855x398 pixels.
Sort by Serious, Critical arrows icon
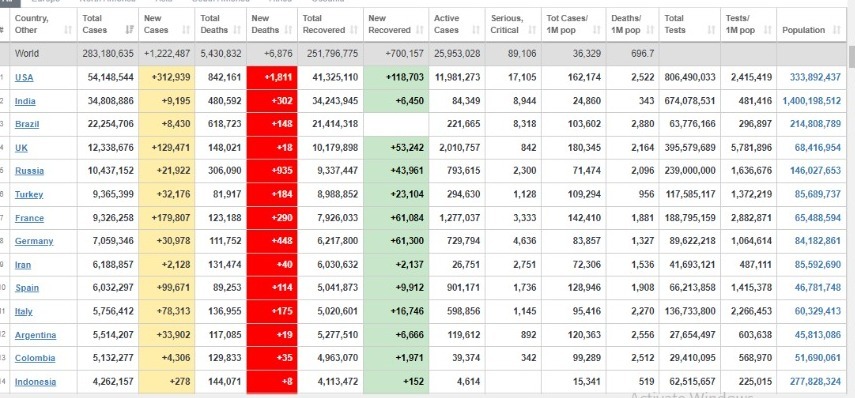pyautogui.click(x=533, y=30)
